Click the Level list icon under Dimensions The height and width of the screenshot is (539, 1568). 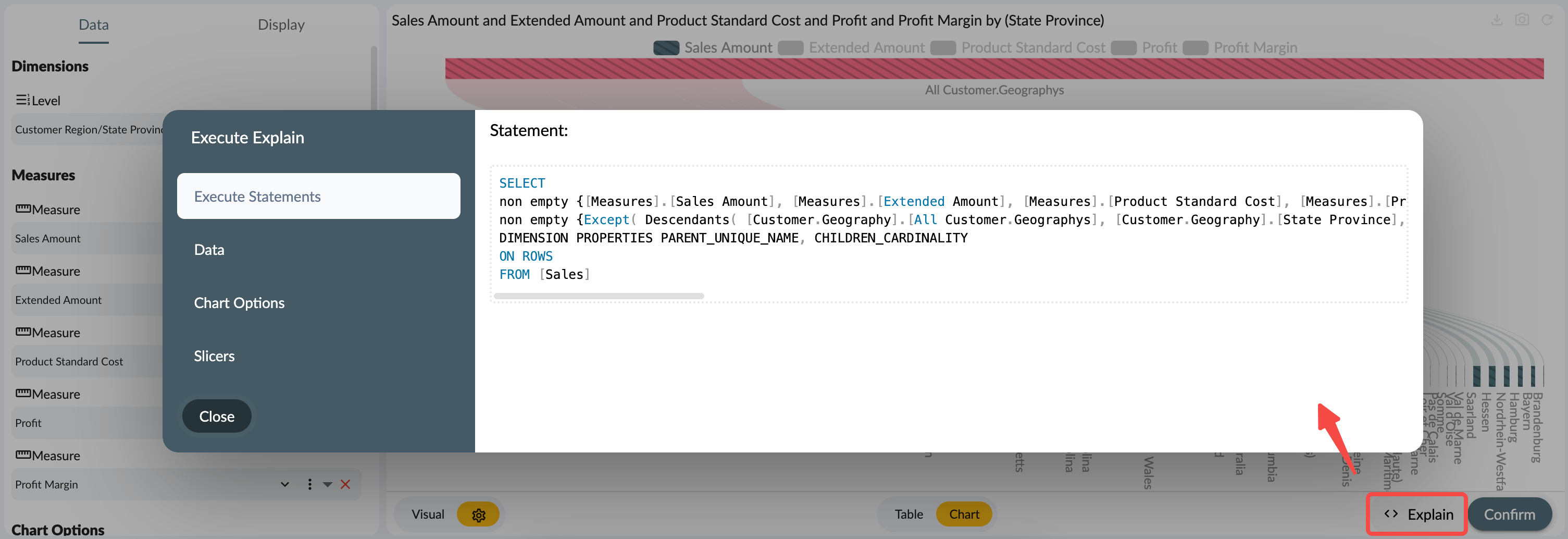pyautogui.click(x=22, y=100)
